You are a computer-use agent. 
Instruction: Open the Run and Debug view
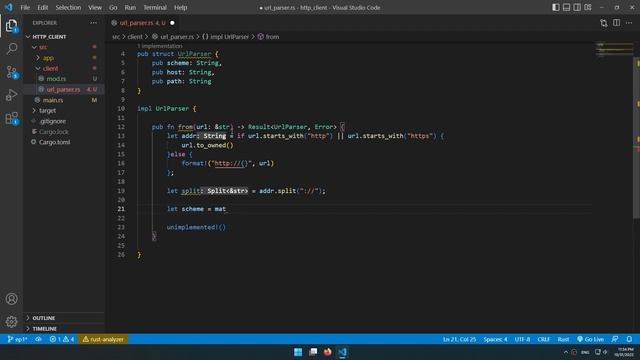point(11,95)
